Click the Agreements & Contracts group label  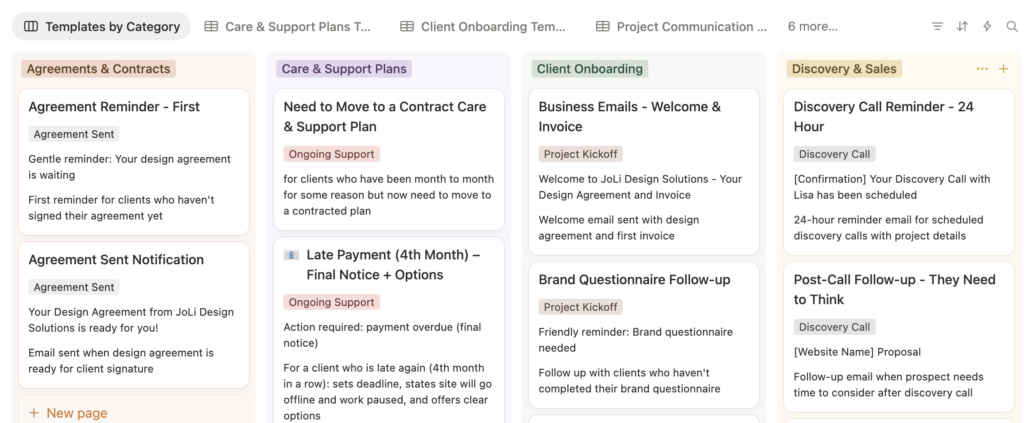[99, 69]
